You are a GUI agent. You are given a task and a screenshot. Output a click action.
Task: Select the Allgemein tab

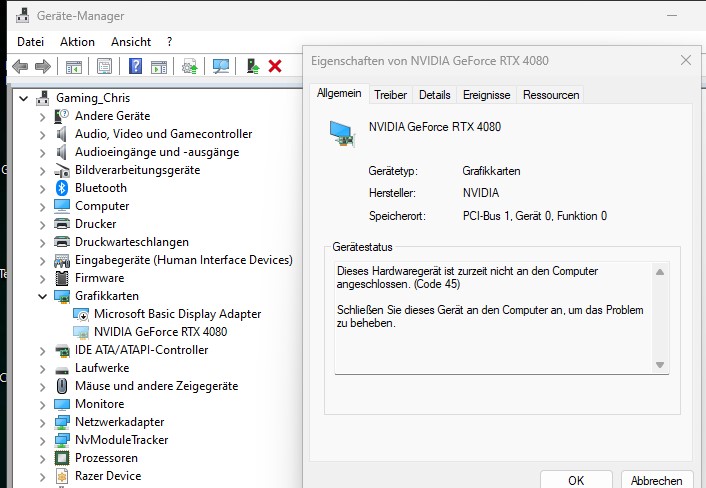(339, 93)
